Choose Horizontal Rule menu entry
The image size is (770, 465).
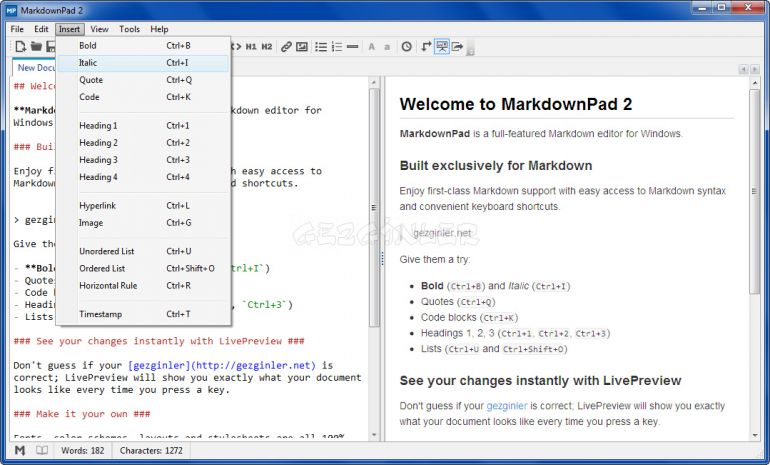143,286
